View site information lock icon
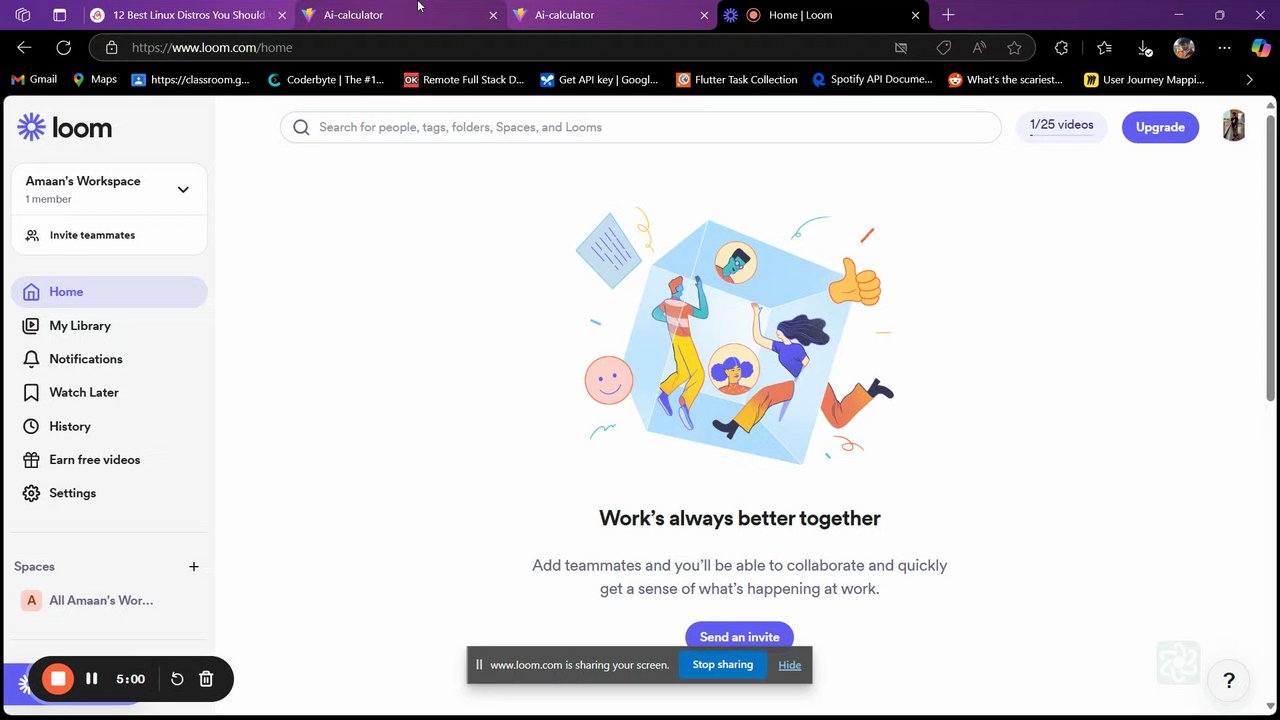The width and height of the screenshot is (1280, 720). pos(111,47)
